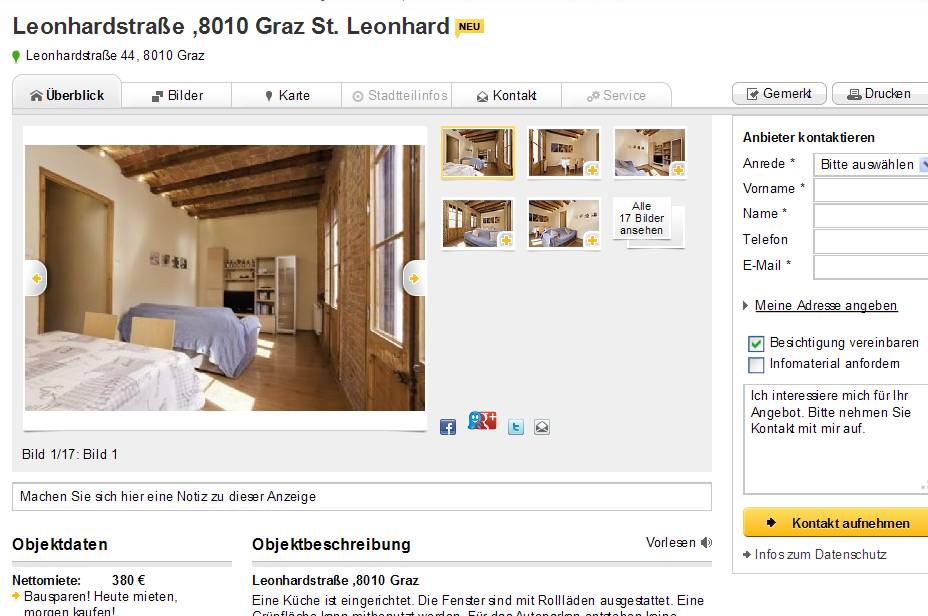This screenshot has width=928, height=616.
Task: Click the green map pin beside address
Action: (x=16, y=57)
